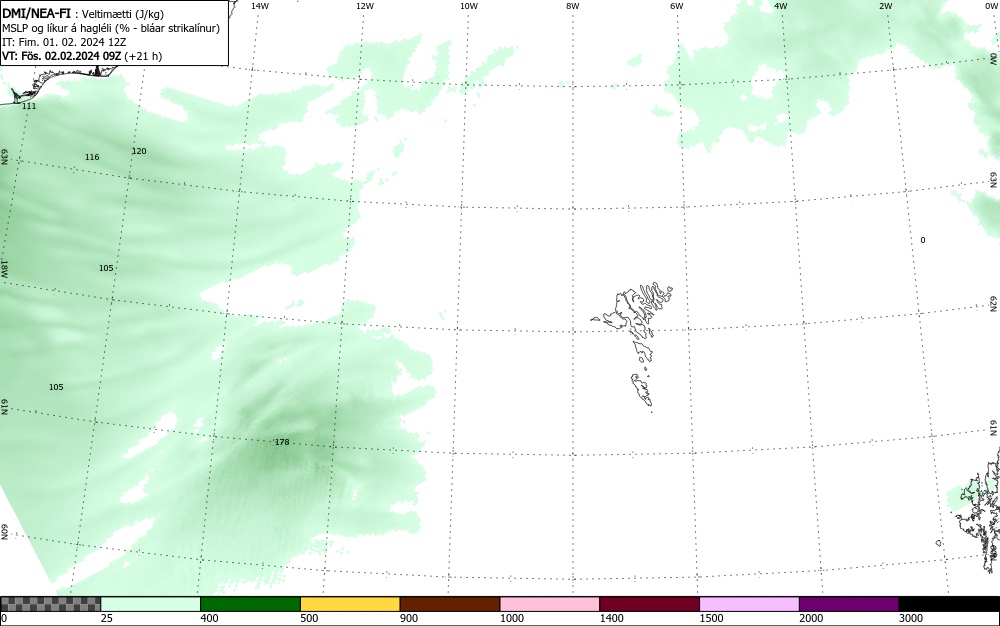The image size is (1000, 626).
Task: Click the "62N" latitude label
Action: click(x=993, y=304)
